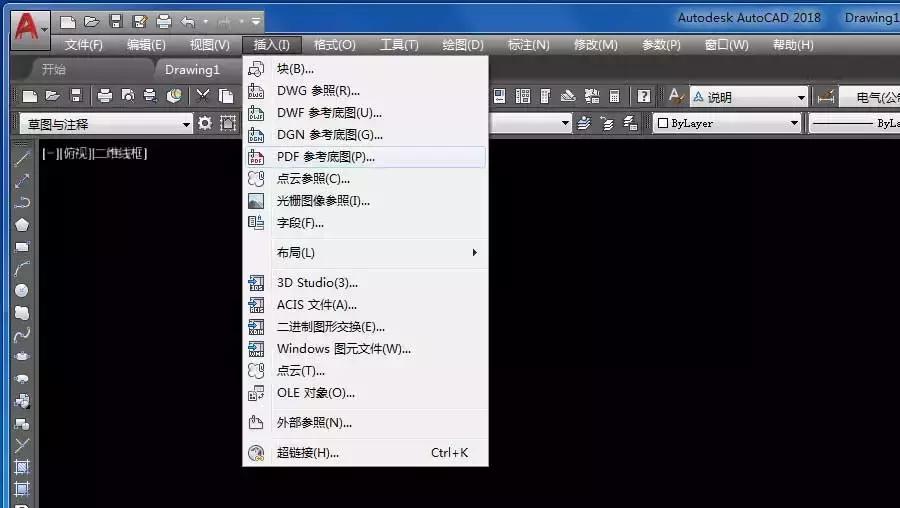
Task: Open the 视图(V) menu
Action: coord(210,45)
